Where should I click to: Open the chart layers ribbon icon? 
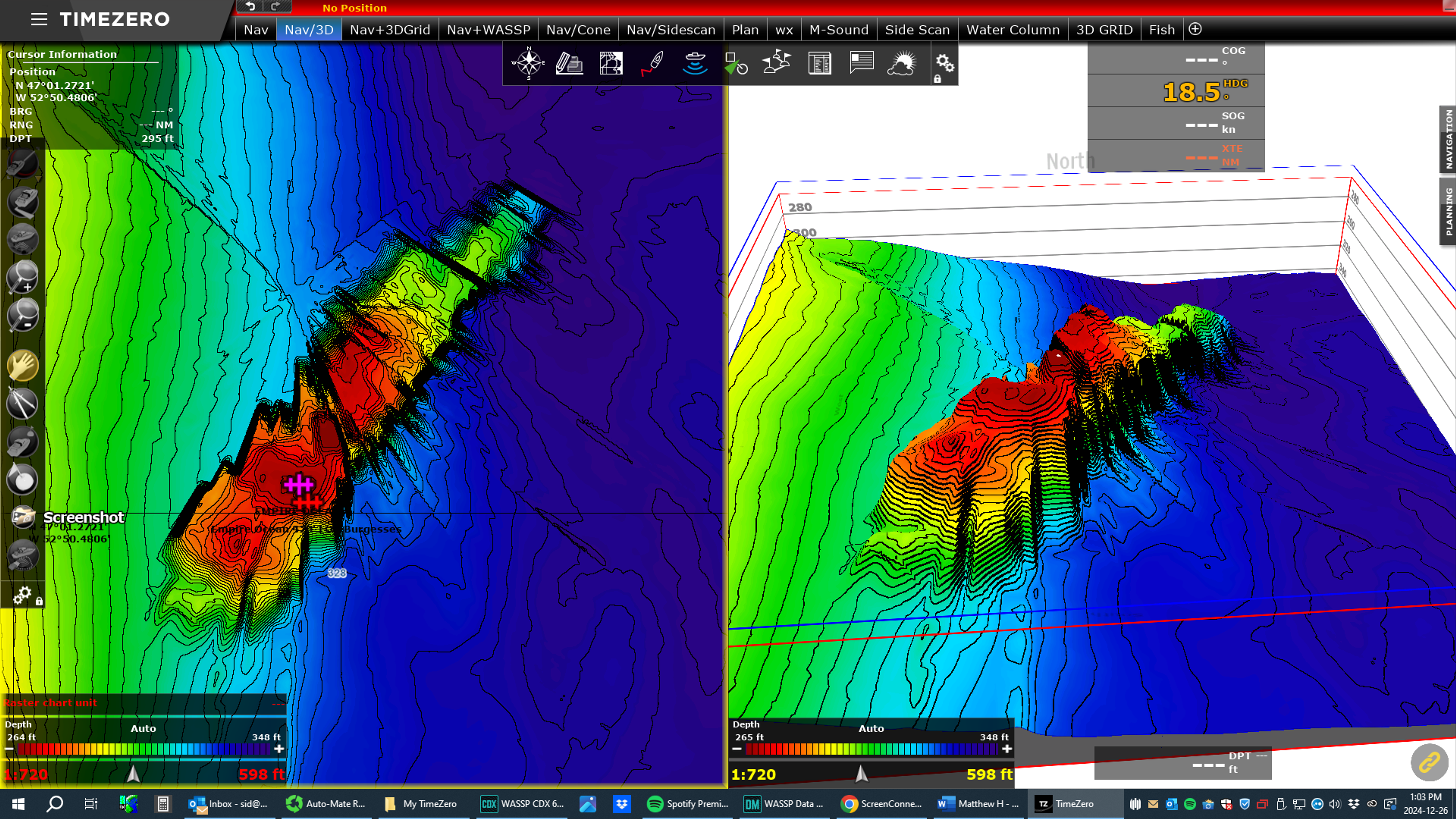611,63
